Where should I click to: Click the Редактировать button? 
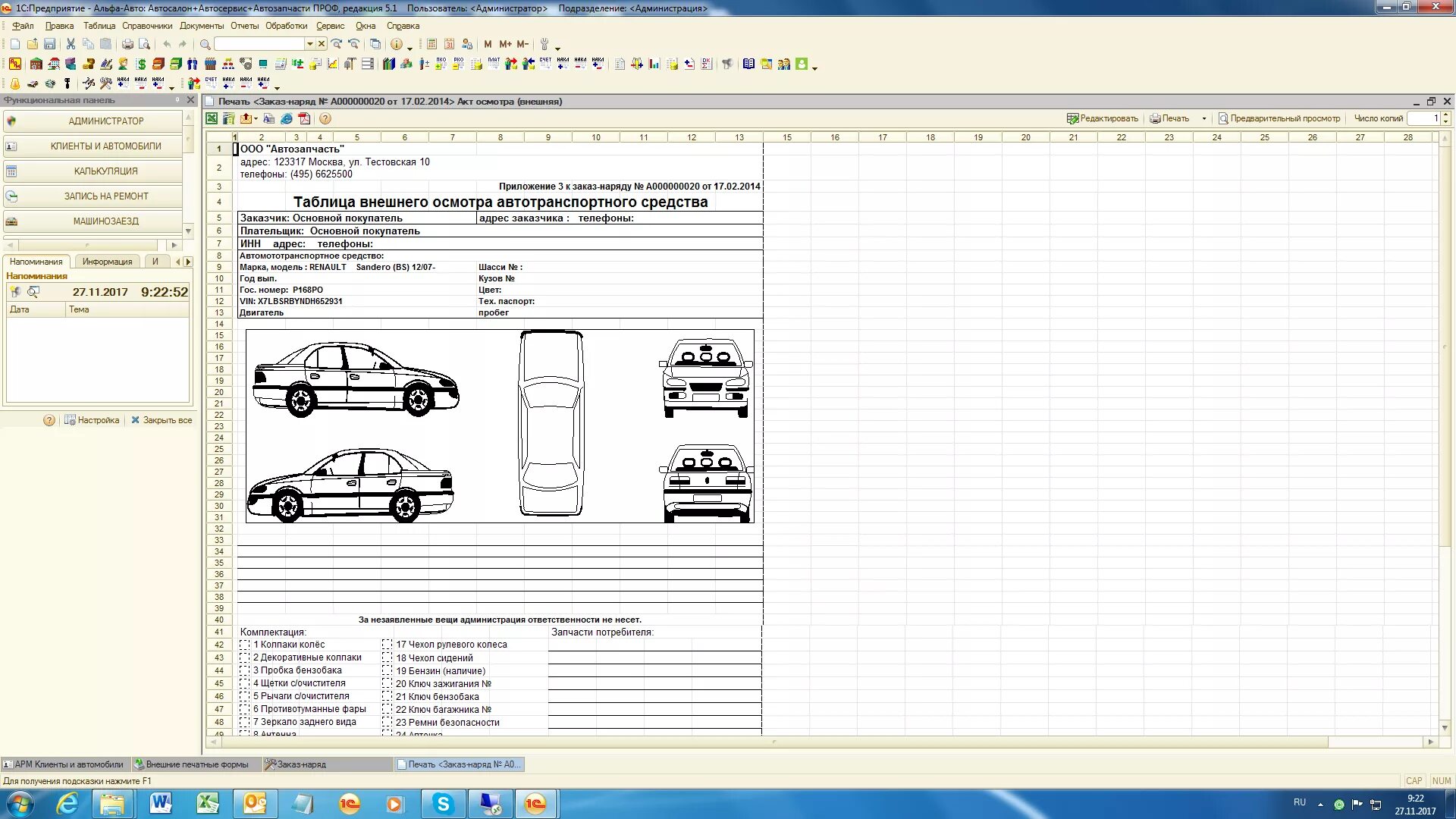(x=1102, y=118)
